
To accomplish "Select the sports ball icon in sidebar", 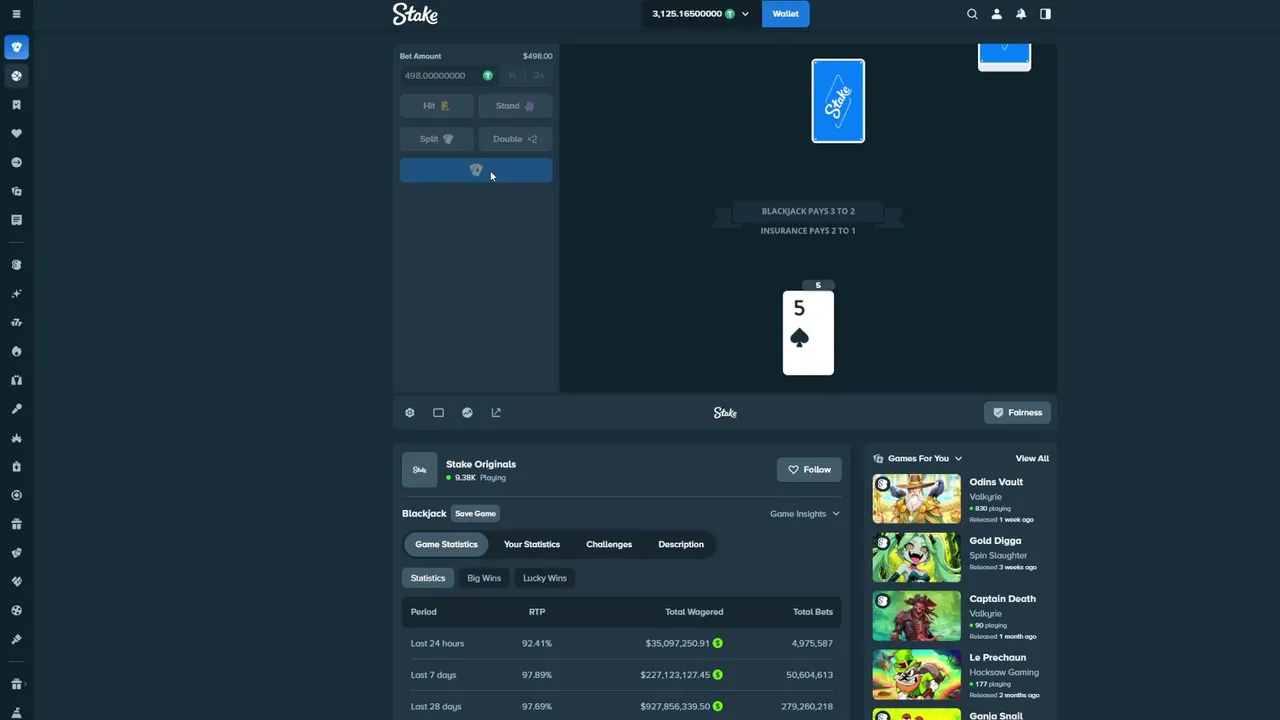I will (16, 76).
